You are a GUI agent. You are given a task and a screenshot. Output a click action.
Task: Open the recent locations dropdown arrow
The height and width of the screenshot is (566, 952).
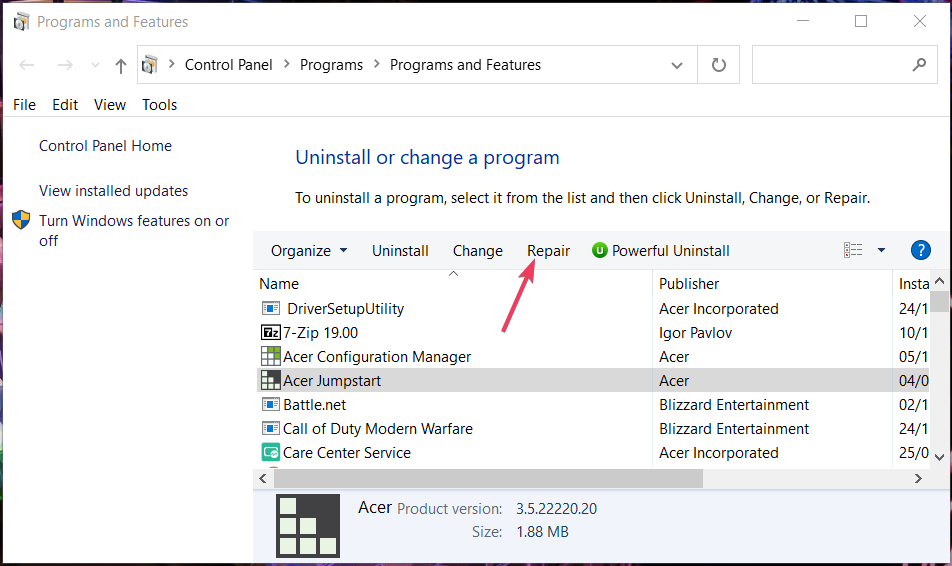click(x=95, y=65)
